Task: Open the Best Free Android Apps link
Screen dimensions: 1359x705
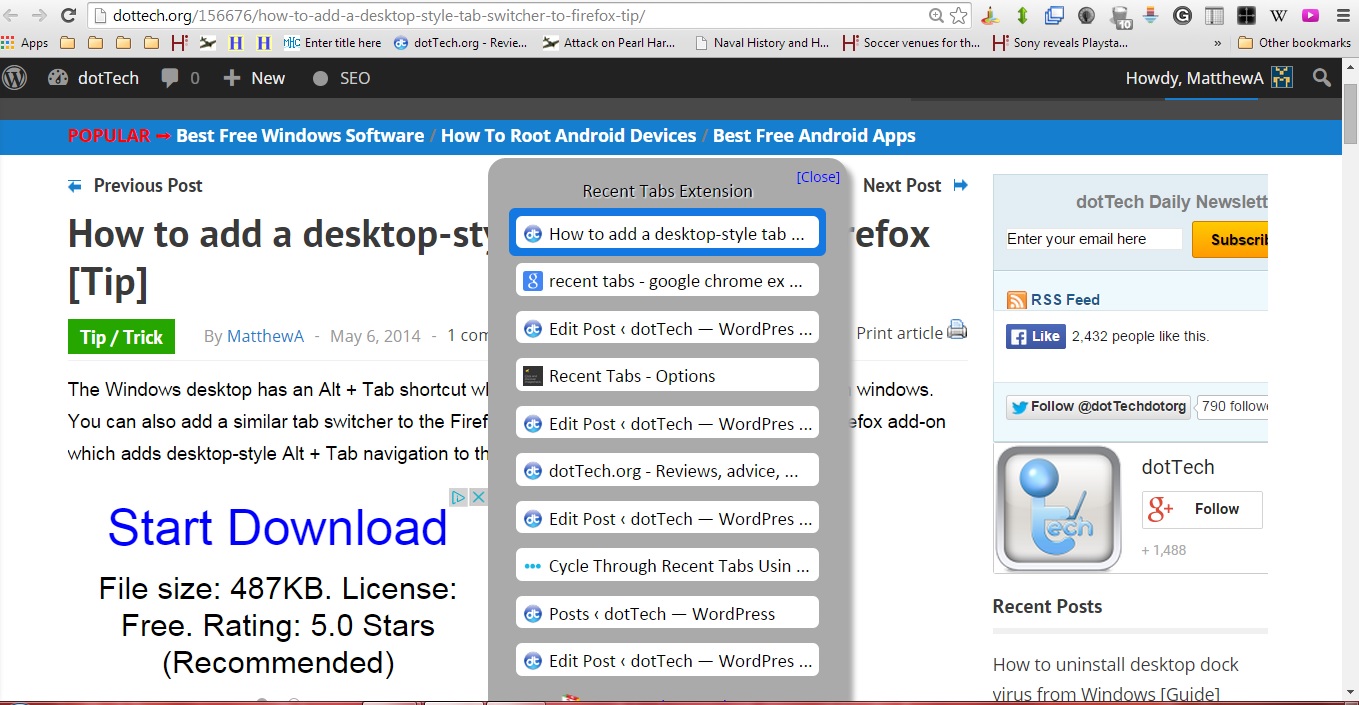Action: pyautogui.click(x=814, y=136)
